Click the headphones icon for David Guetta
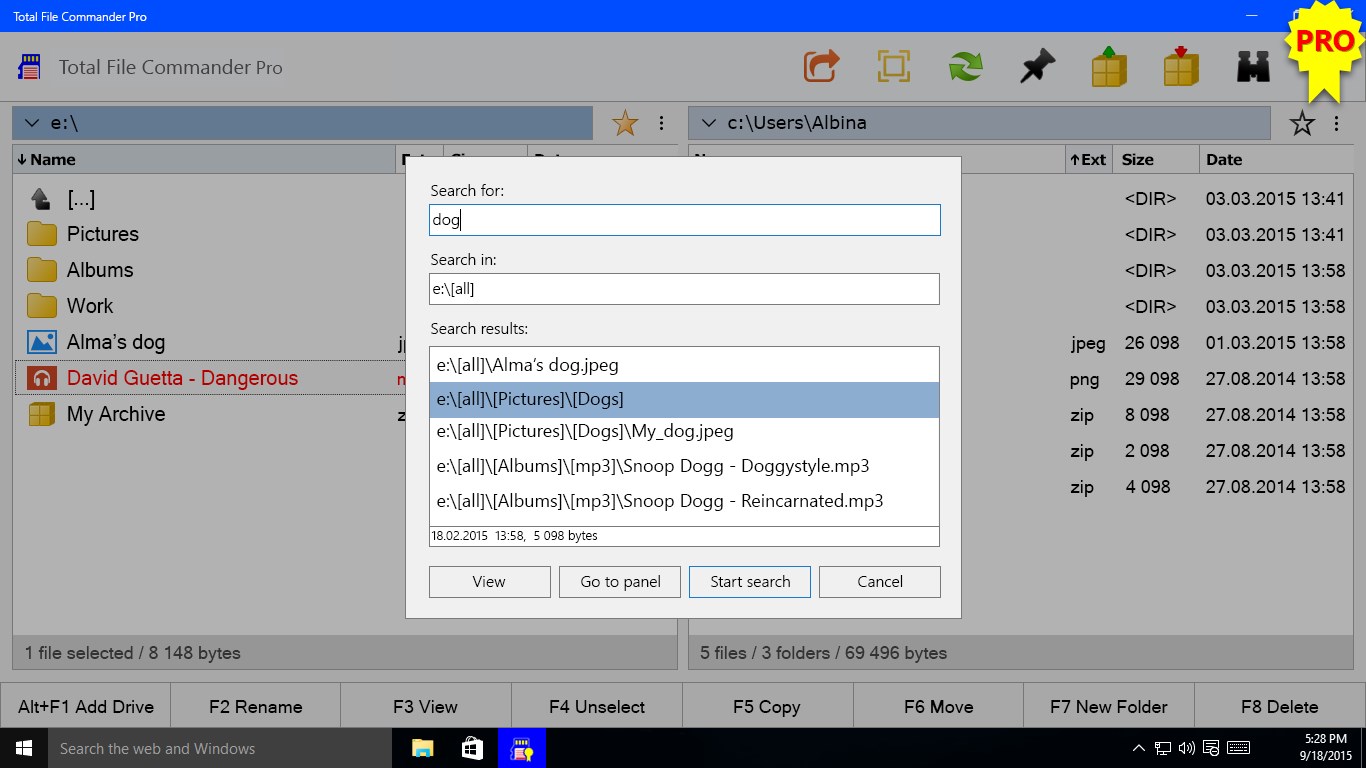1366x768 pixels. (x=41, y=378)
